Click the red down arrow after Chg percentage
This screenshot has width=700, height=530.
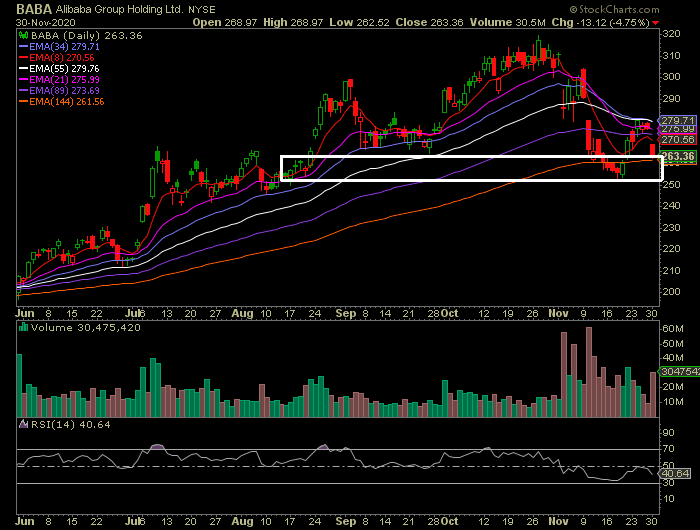[655, 23]
